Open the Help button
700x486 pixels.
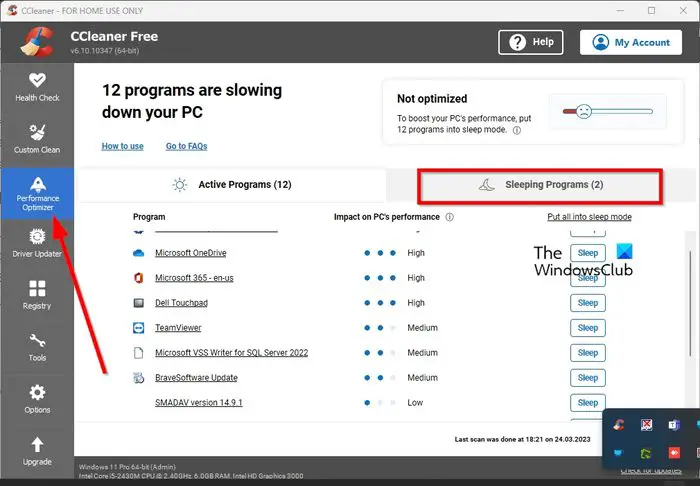pyautogui.click(x=530, y=42)
